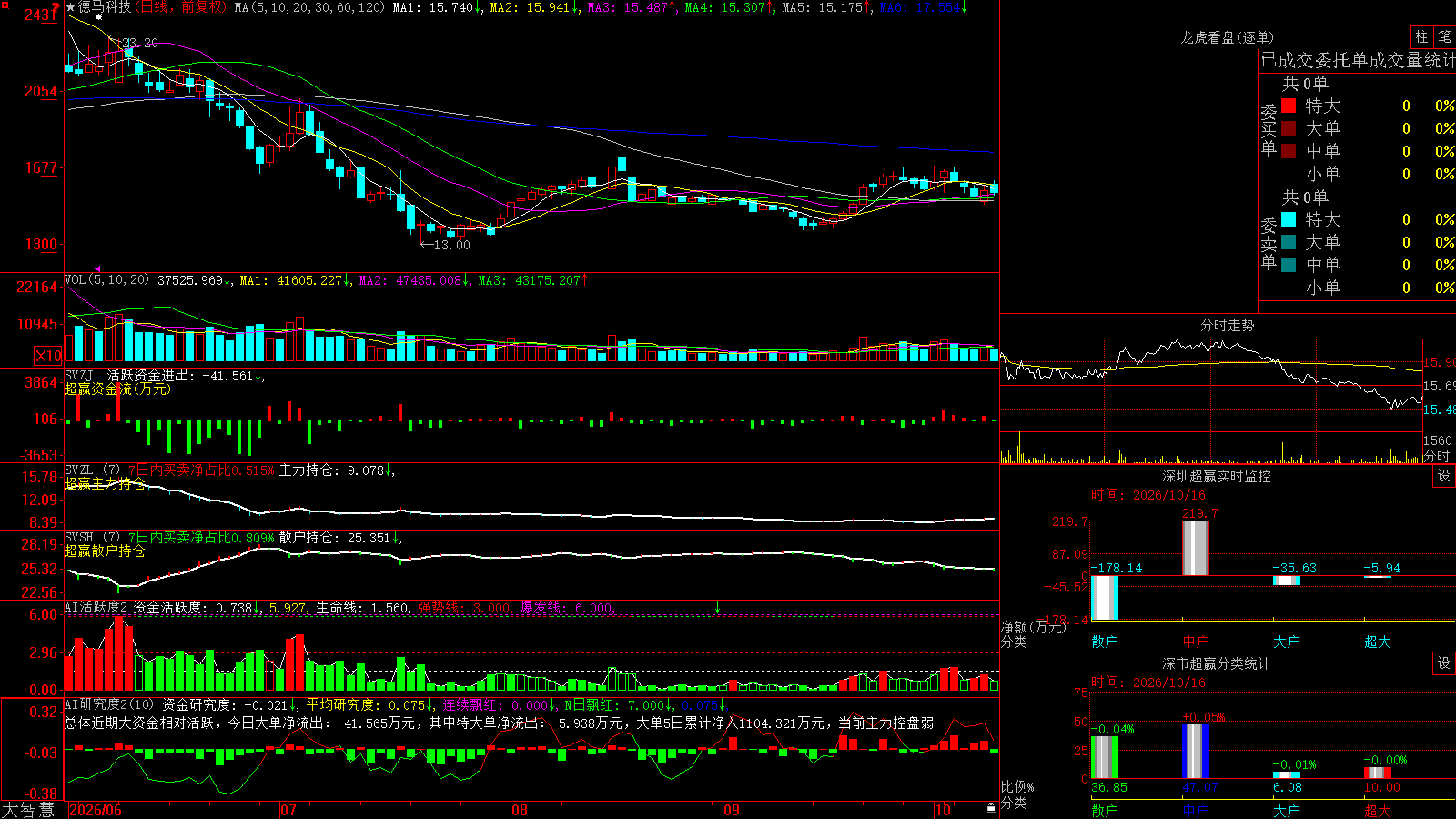Click the 深圳超赢实时监控 title
Screen dimensions: 1456x819
tap(1216, 476)
